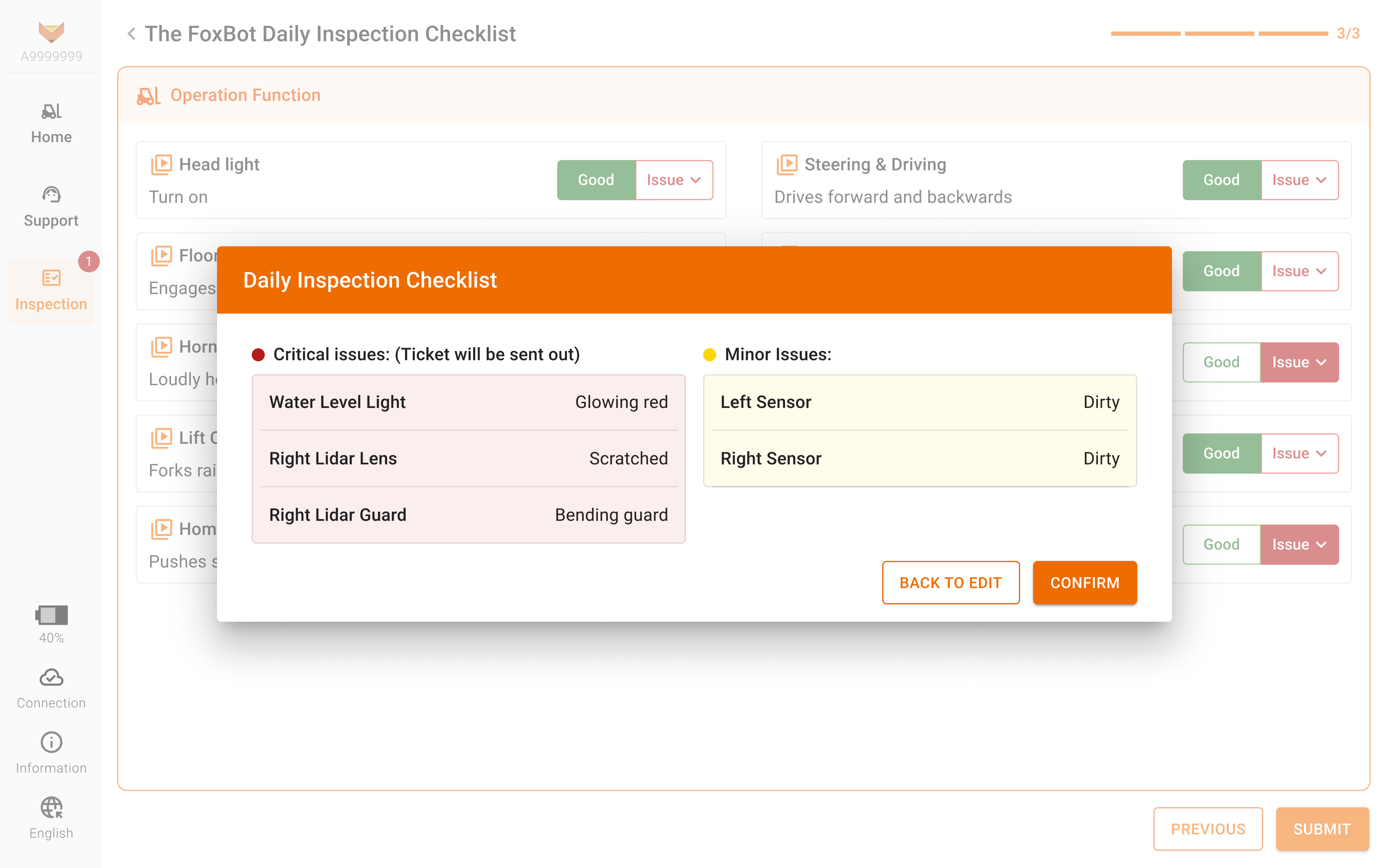The width and height of the screenshot is (1389, 868).
Task: Mark Steering & Driving as Good
Action: [x=1221, y=180]
